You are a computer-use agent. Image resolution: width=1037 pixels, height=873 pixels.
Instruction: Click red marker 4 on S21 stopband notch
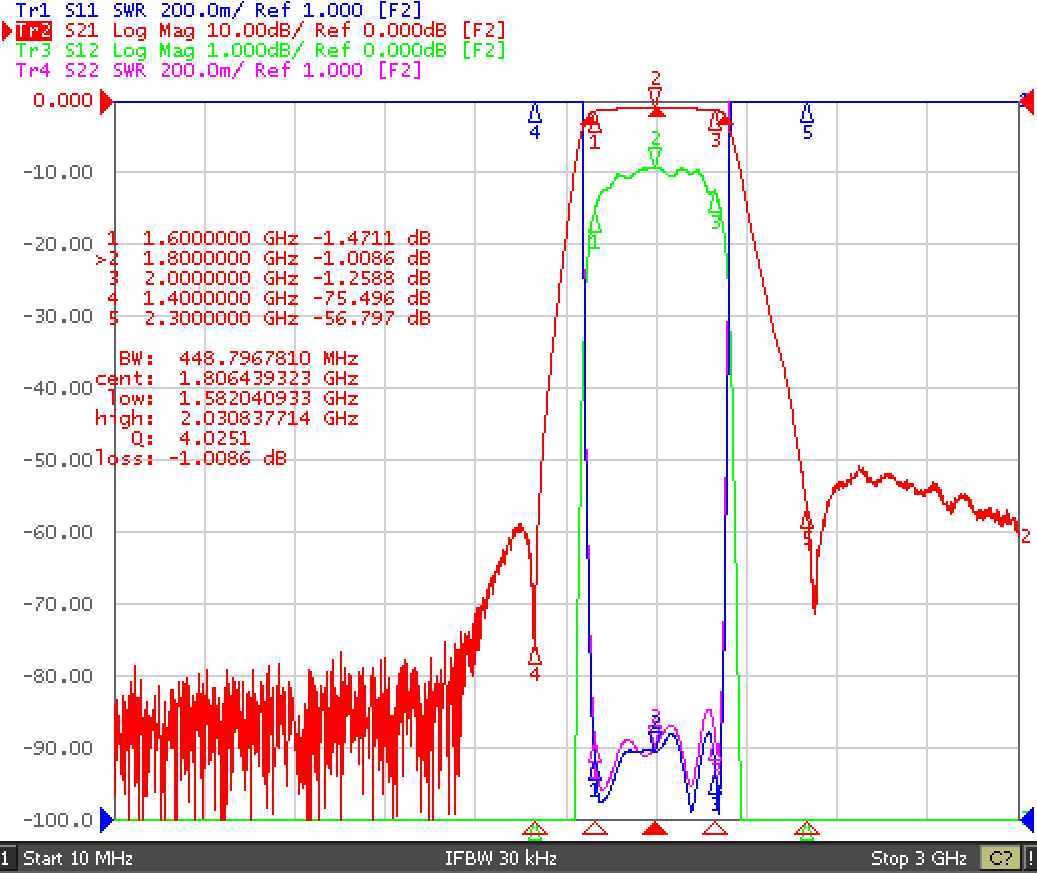535,656
